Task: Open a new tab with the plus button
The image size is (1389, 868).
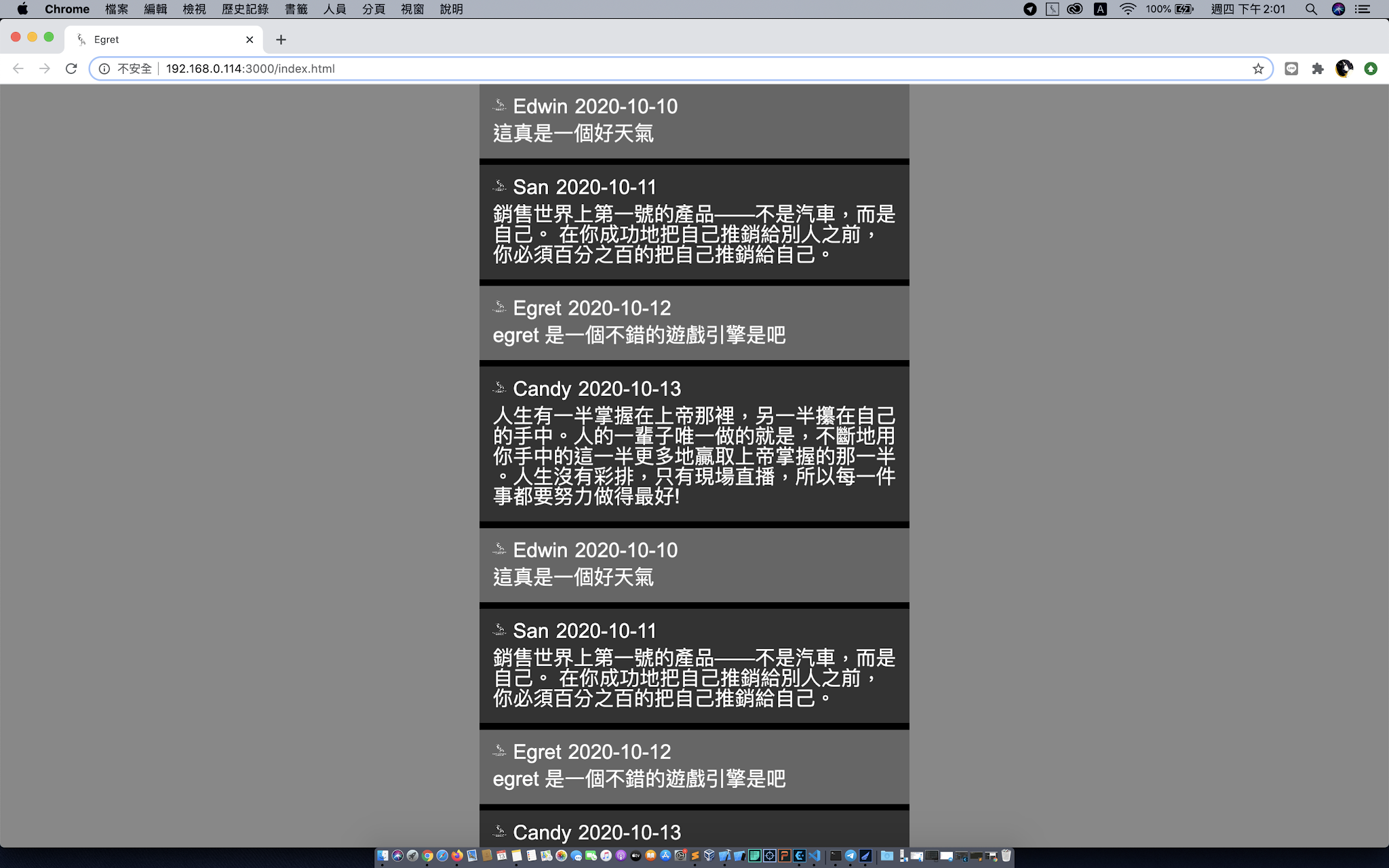Action: point(281,39)
